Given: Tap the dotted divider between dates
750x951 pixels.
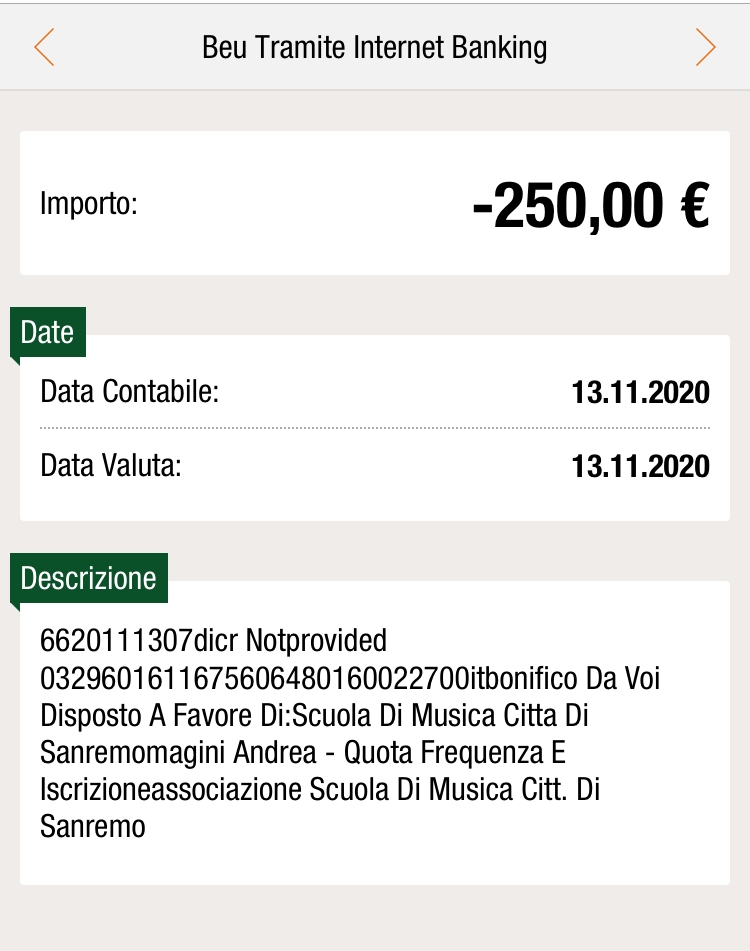Looking at the screenshot, I should (375, 428).
